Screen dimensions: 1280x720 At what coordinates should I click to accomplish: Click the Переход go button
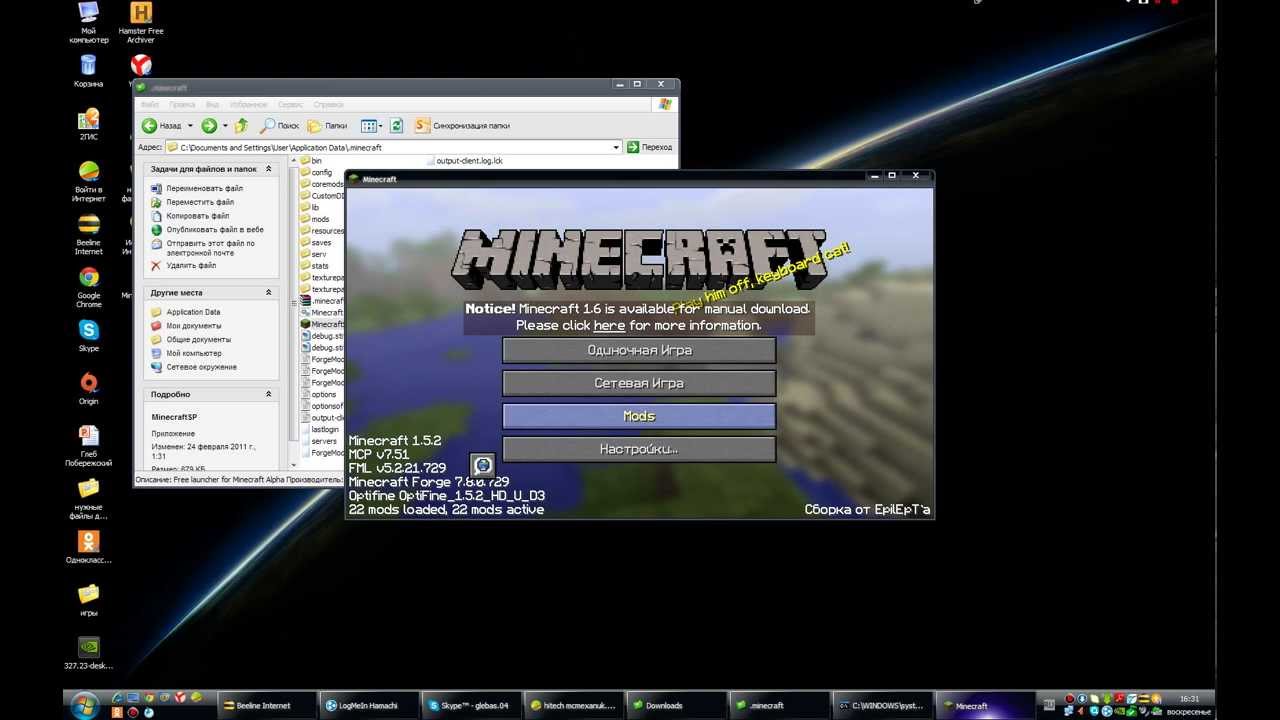click(650, 147)
